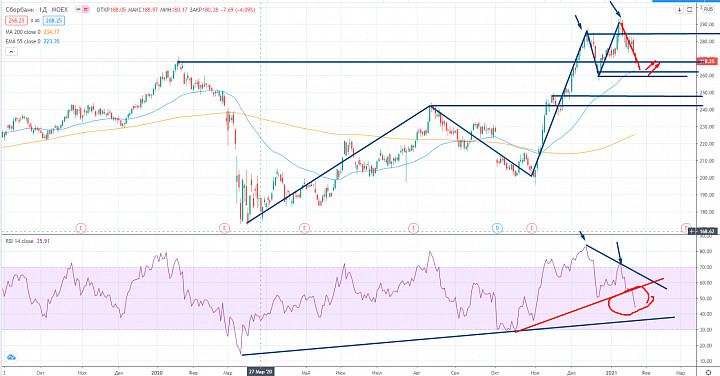720x376 pixels.
Task: Click the Сбербанк · 1Д · MOEX symbol title
Action: click(x=36, y=10)
